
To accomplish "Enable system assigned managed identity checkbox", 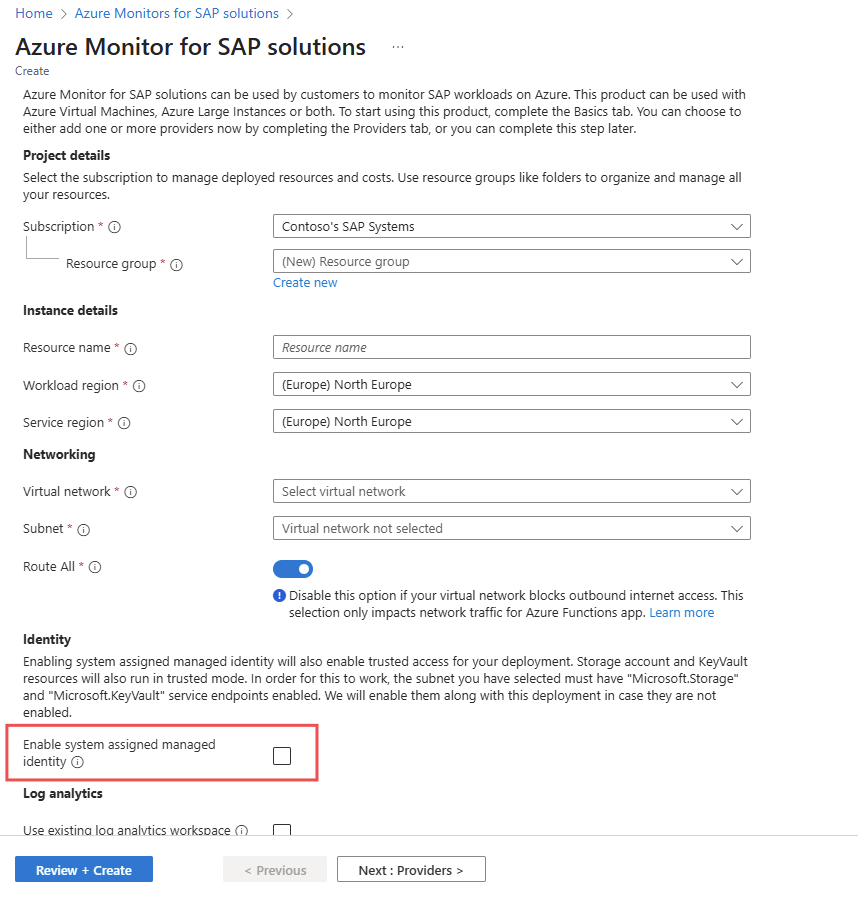I will pyautogui.click(x=282, y=755).
